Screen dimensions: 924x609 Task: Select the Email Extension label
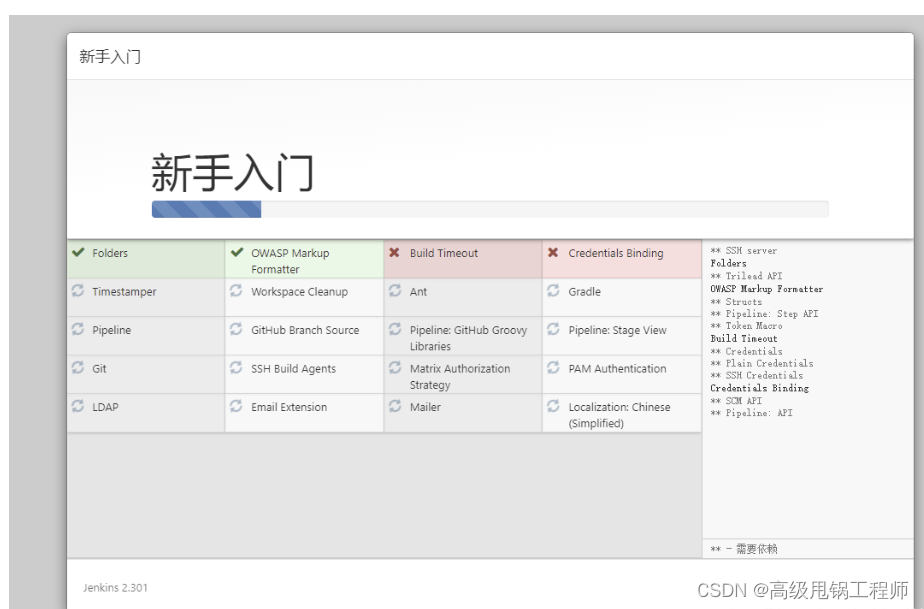[289, 407]
